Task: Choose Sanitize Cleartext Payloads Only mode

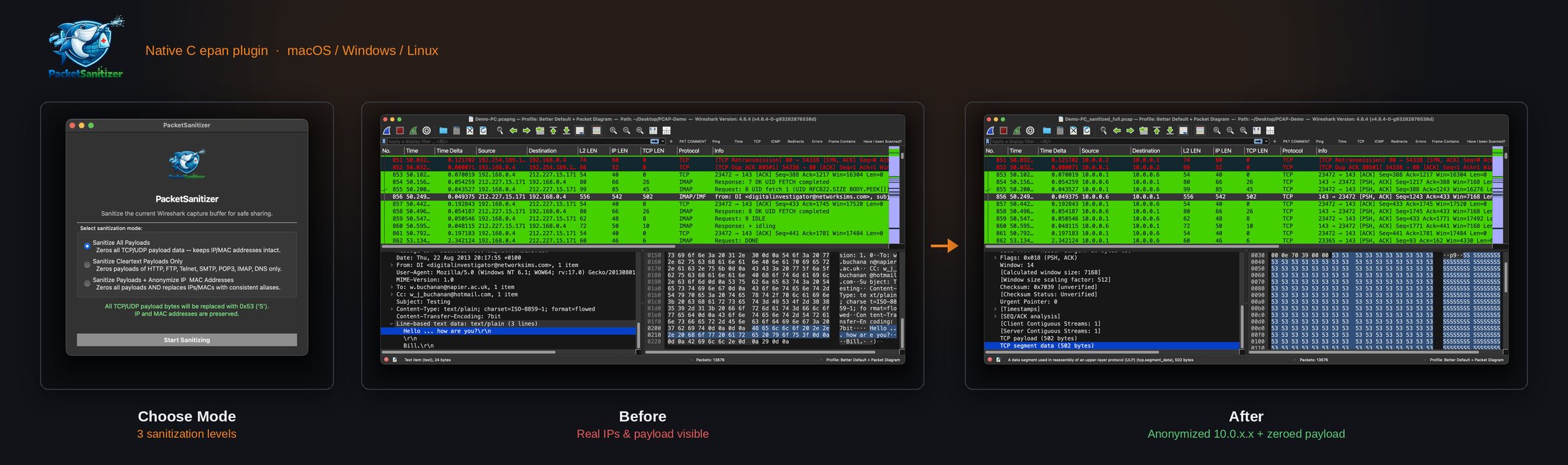Action: 87,265
